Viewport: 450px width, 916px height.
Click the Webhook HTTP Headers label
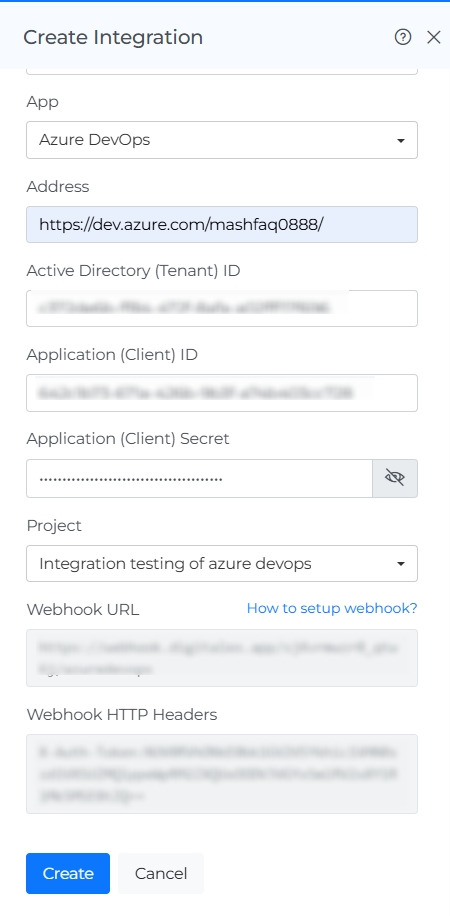[x=122, y=714]
